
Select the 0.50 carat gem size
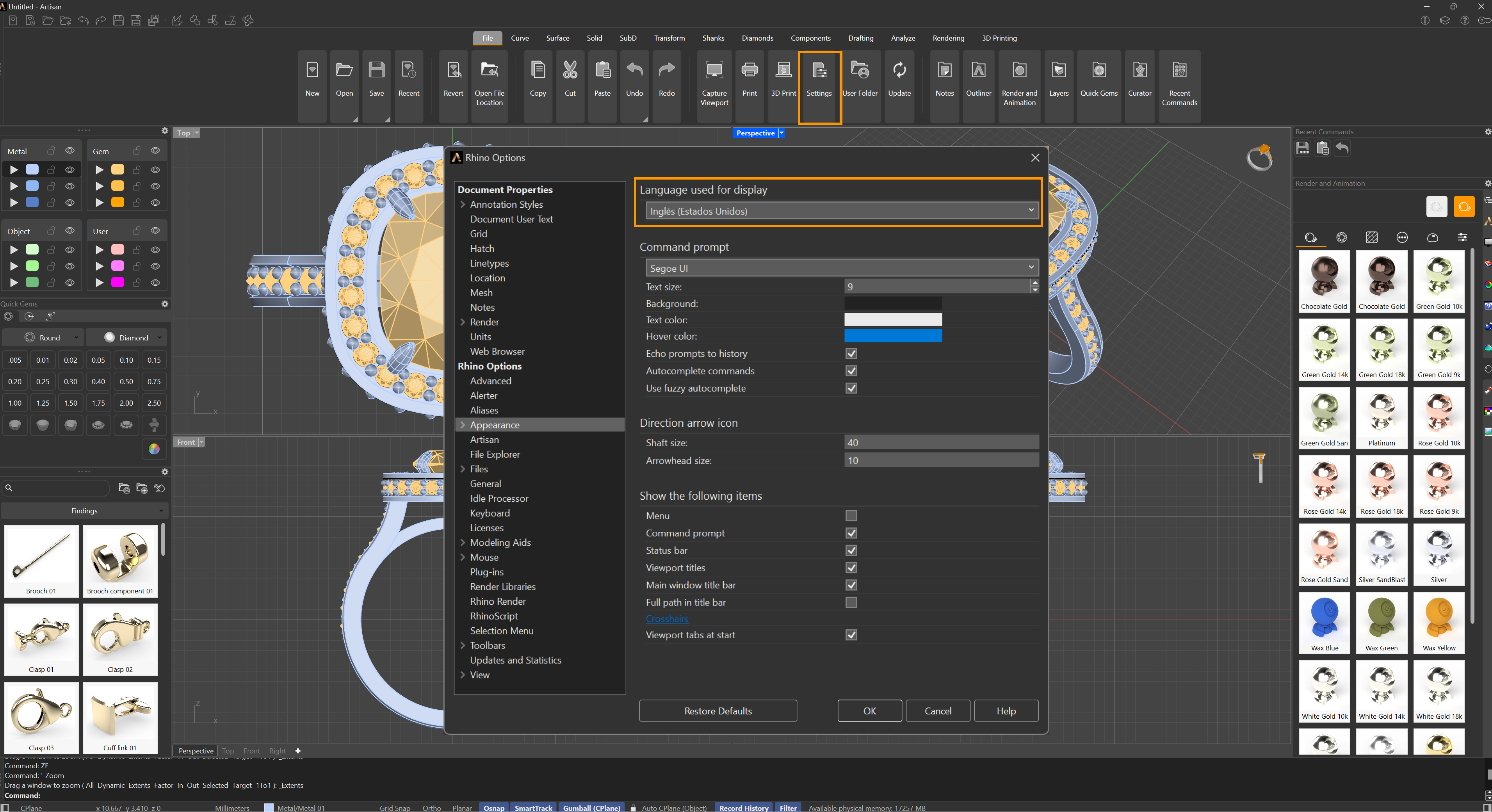pyautogui.click(x=126, y=382)
